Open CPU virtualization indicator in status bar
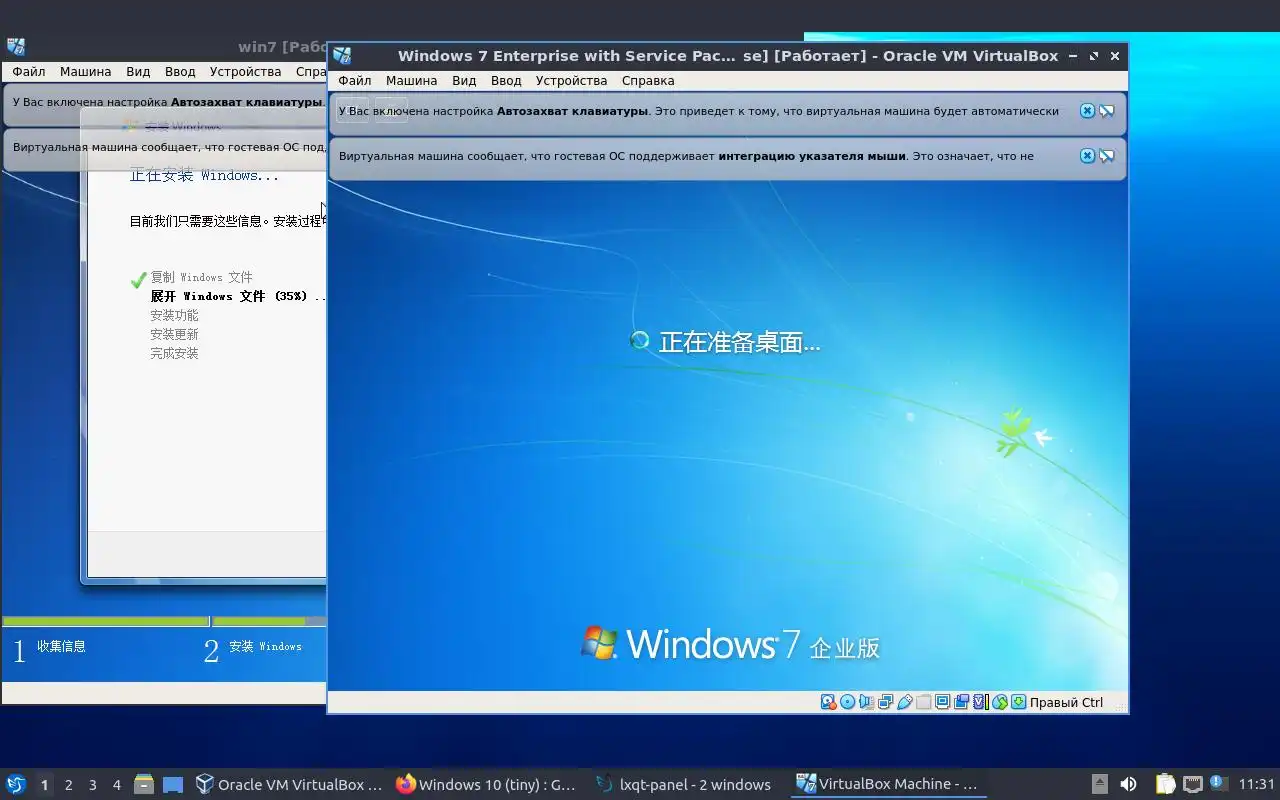The image size is (1280, 800). pos(980,702)
